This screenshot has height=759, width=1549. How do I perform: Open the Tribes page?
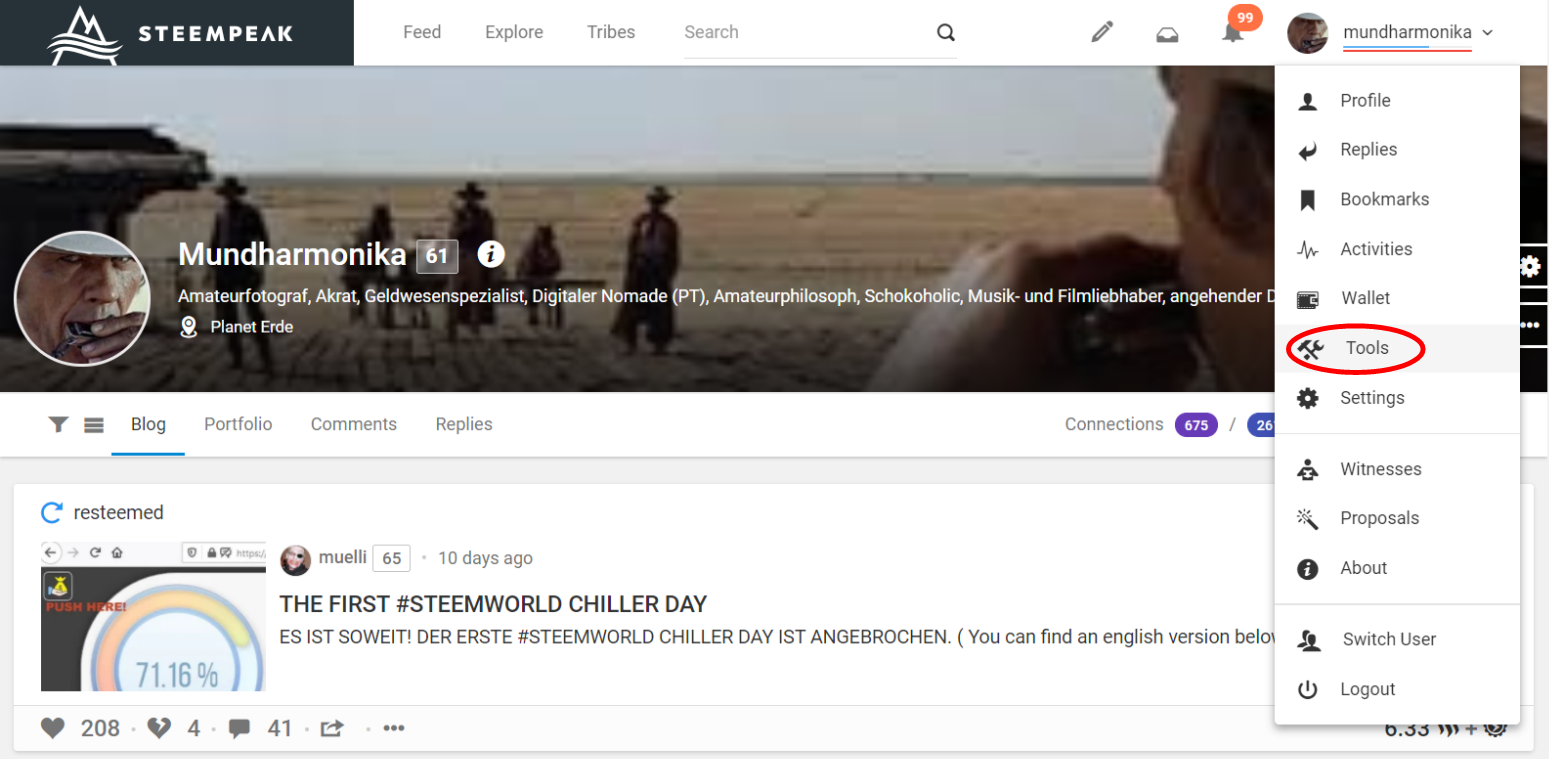(x=611, y=32)
